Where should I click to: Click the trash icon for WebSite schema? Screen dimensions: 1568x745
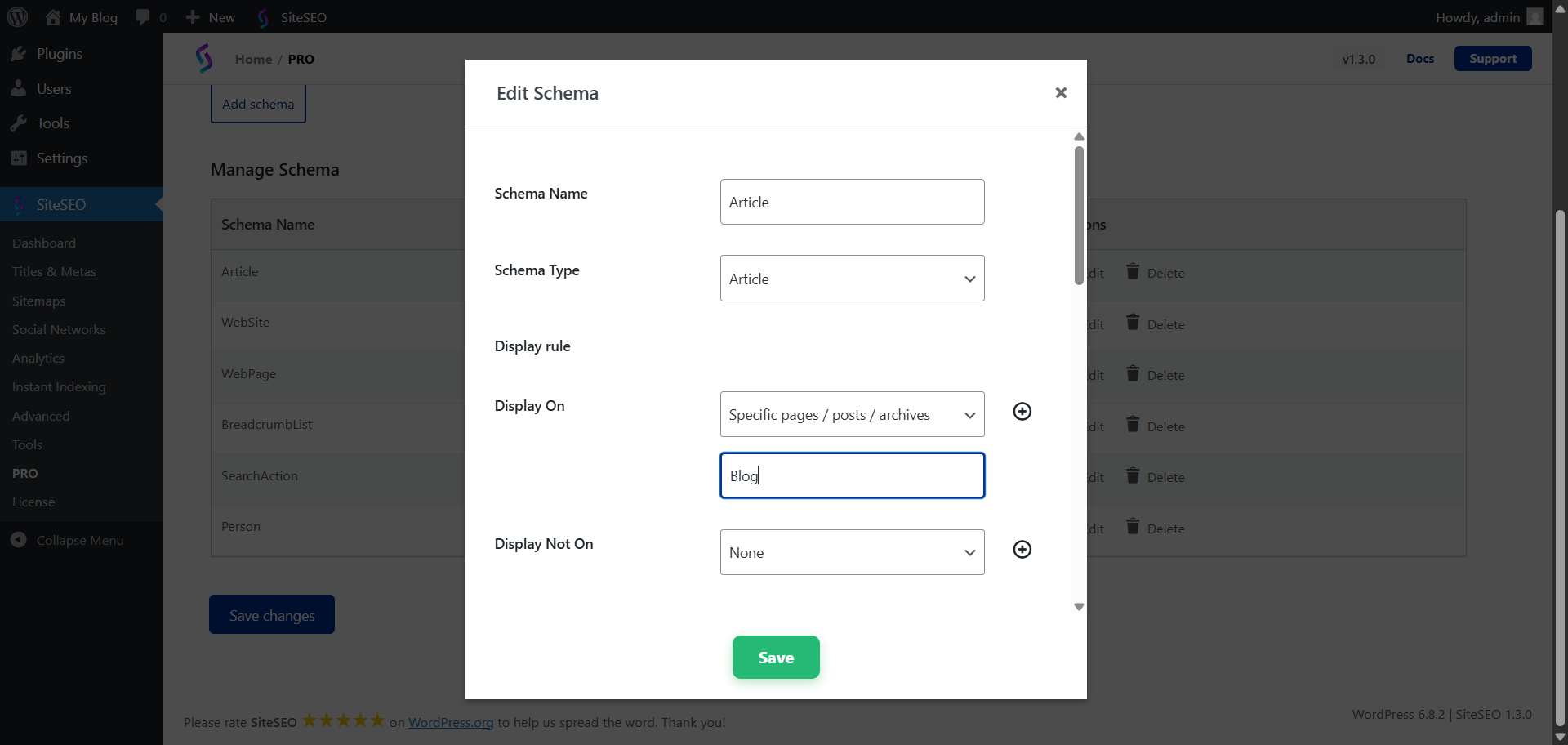tap(1133, 323)
